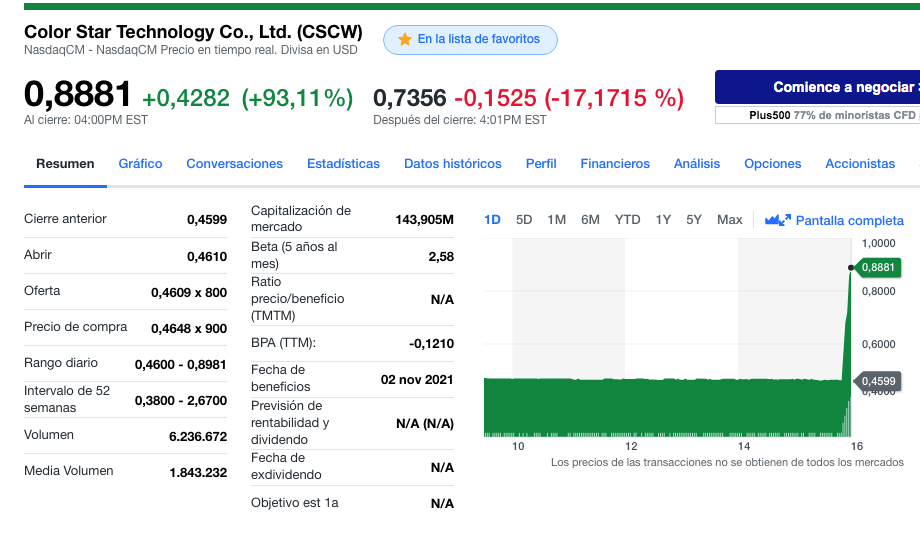Click the BPA (TTM) value -0,1210
920x533 pixels.
431,344
